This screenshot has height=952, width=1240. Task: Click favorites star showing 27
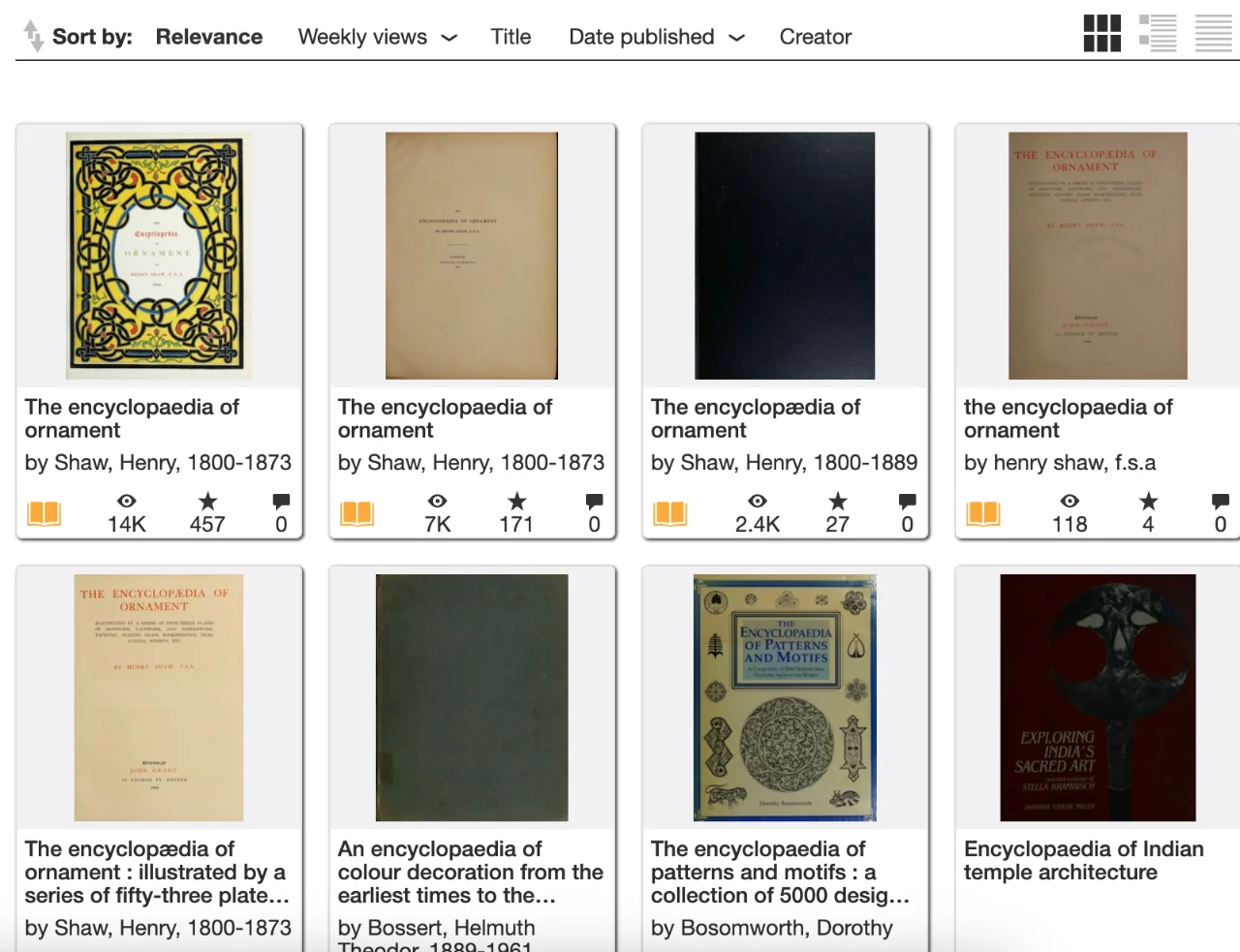[837, 501]
